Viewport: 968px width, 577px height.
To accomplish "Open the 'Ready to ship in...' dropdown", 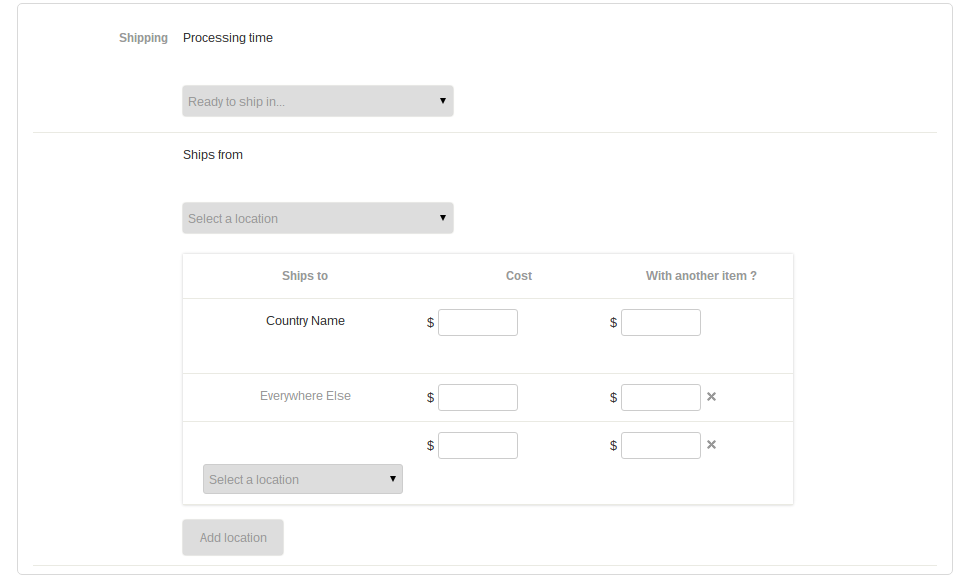I will tap(318, 101).
